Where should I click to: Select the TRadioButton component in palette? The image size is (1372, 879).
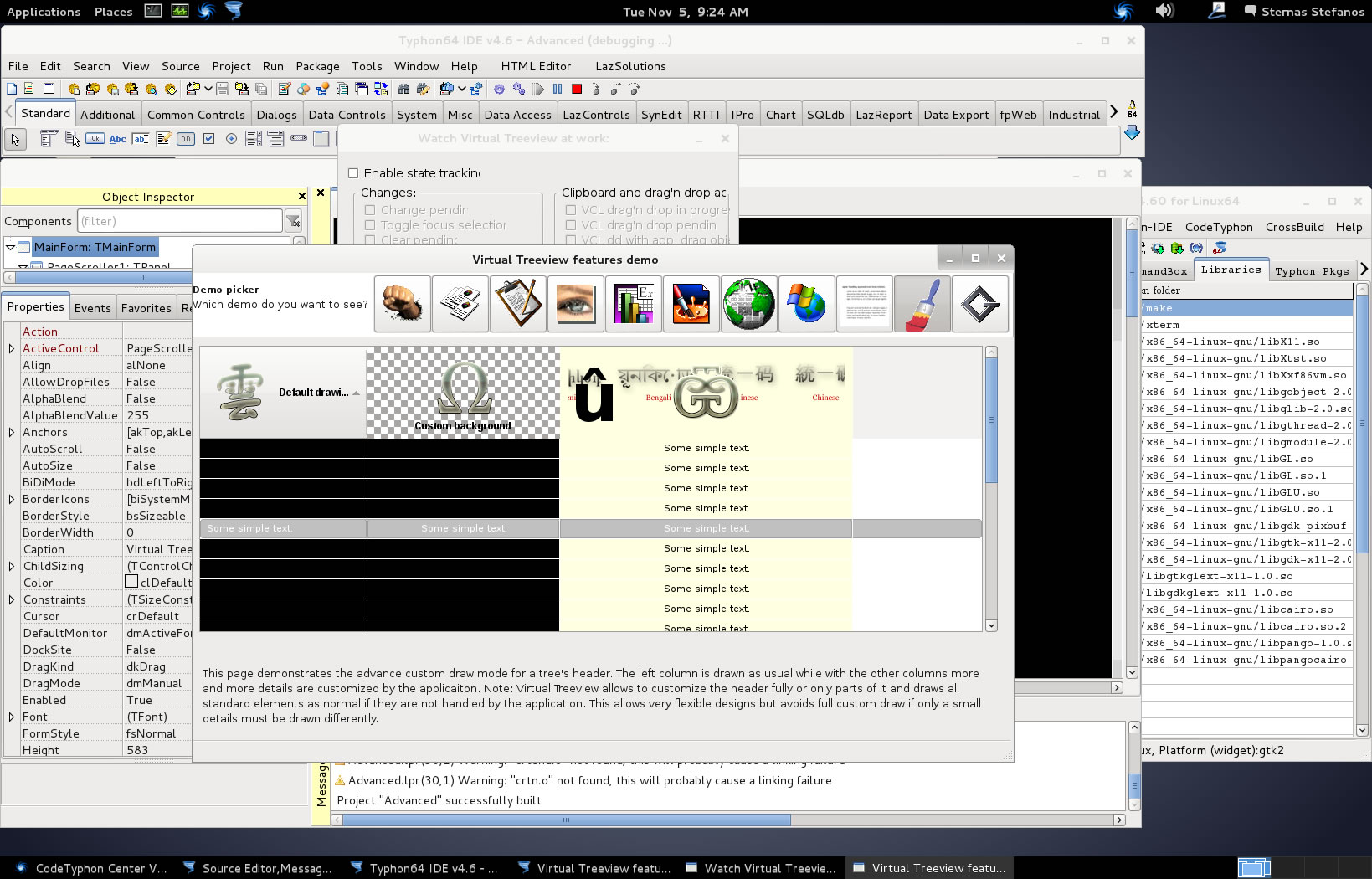tap(232, 139)
